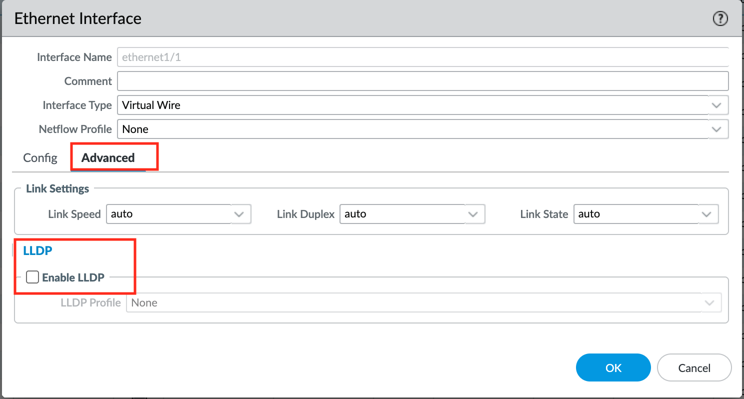The width and height of the screenshot is (744, 399).
Task: Open the help question mark icon
Action: (720, 19)
